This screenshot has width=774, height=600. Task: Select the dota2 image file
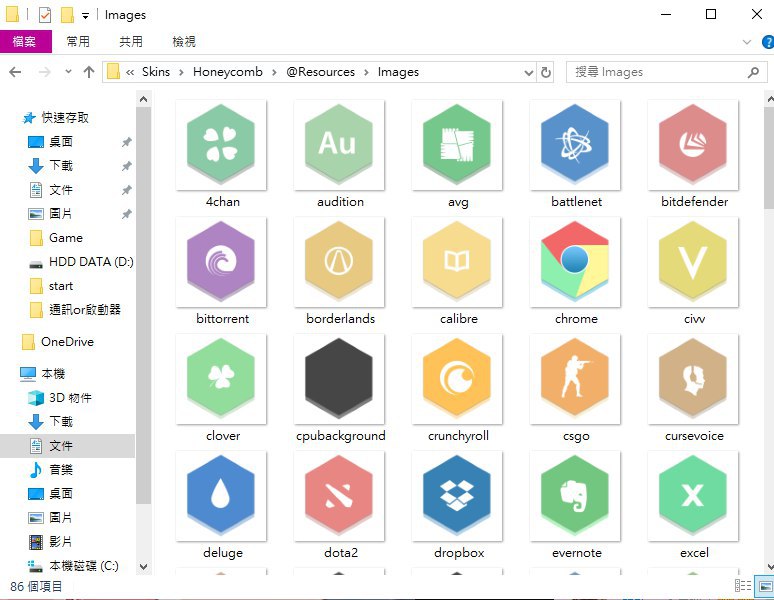[x=339, y=496]
